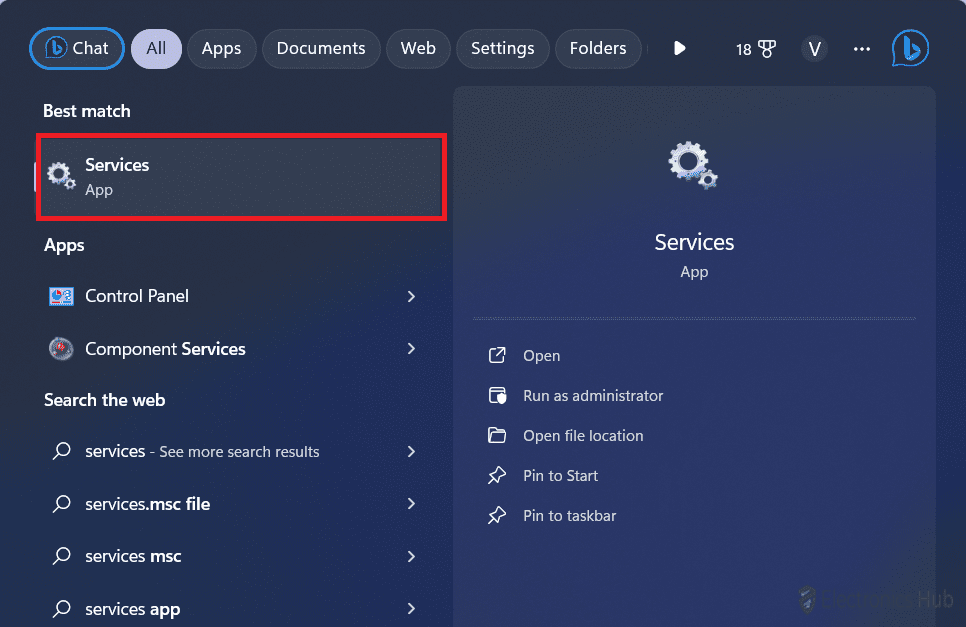Expand the Control Panel result chevron
The width and height of the screenshot is (966, 627).
coord(411,297)
